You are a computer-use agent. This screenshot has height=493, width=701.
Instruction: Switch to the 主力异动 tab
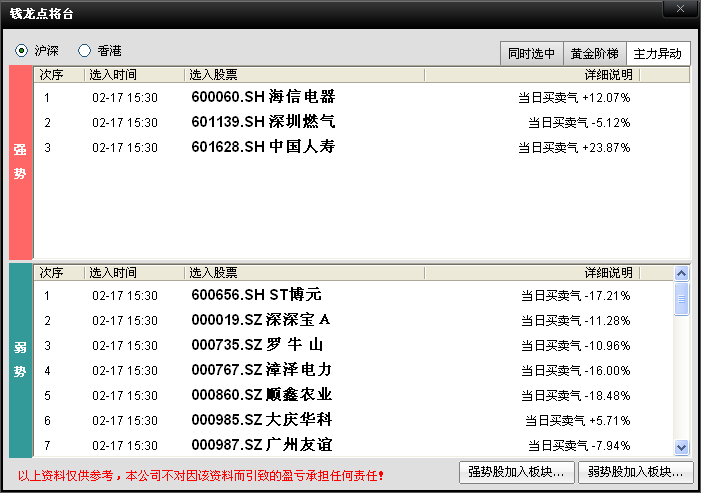658,54
